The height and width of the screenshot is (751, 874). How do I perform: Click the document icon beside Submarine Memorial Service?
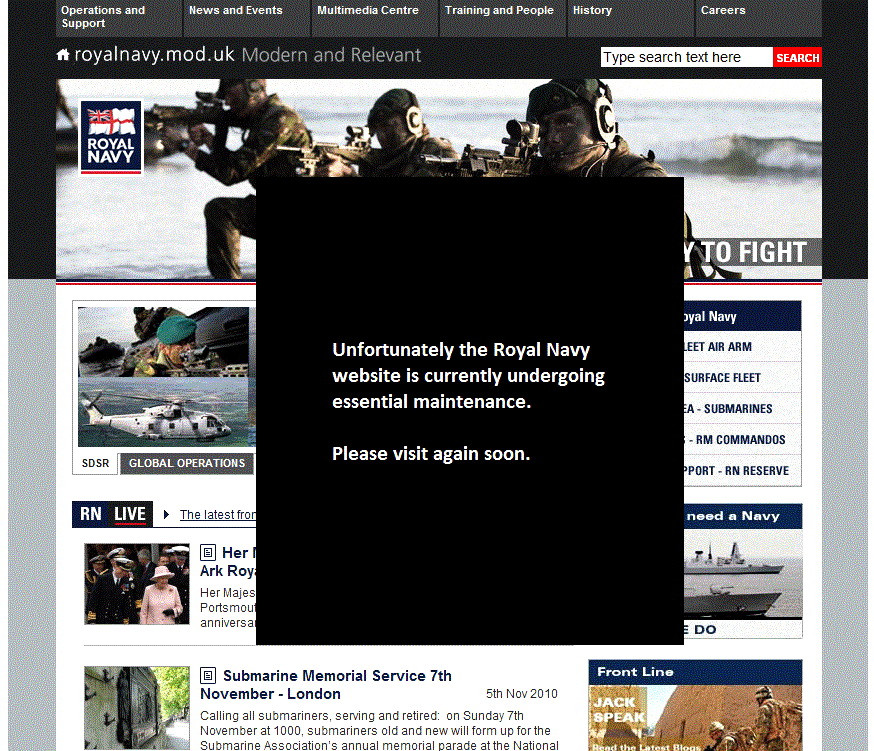tap(208, 676)
